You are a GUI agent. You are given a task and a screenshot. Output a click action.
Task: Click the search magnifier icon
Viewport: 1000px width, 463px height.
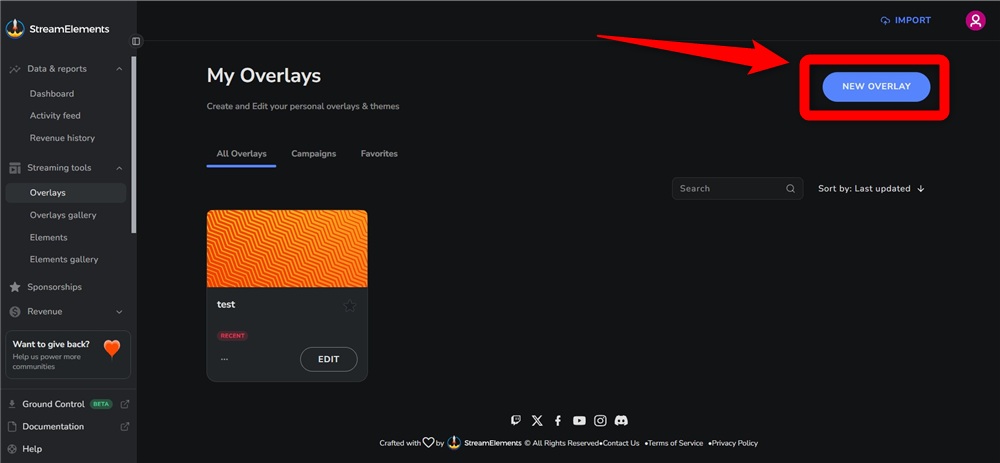[790, 189]
